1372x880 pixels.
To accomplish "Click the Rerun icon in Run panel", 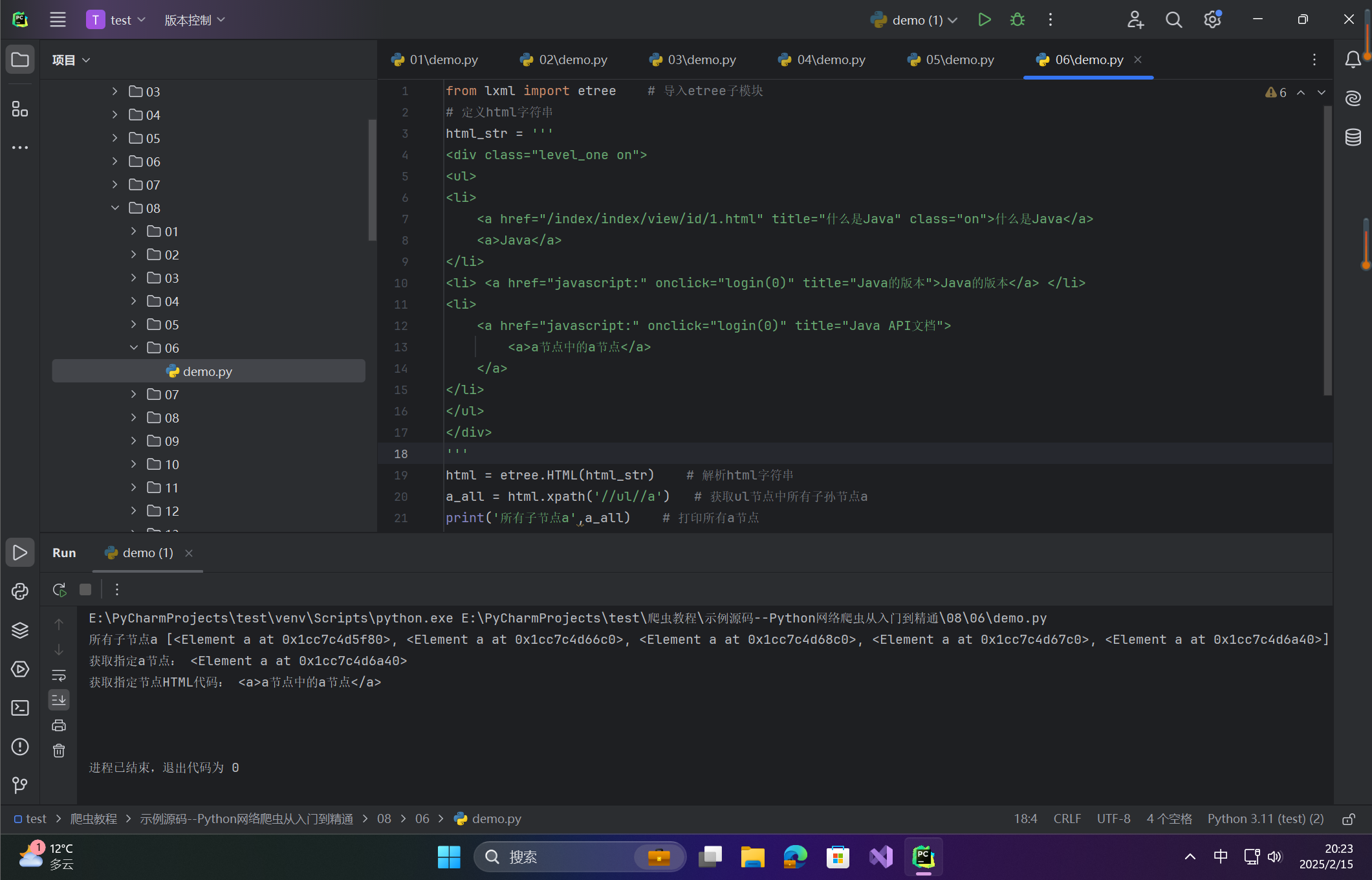I will (60, 589).
